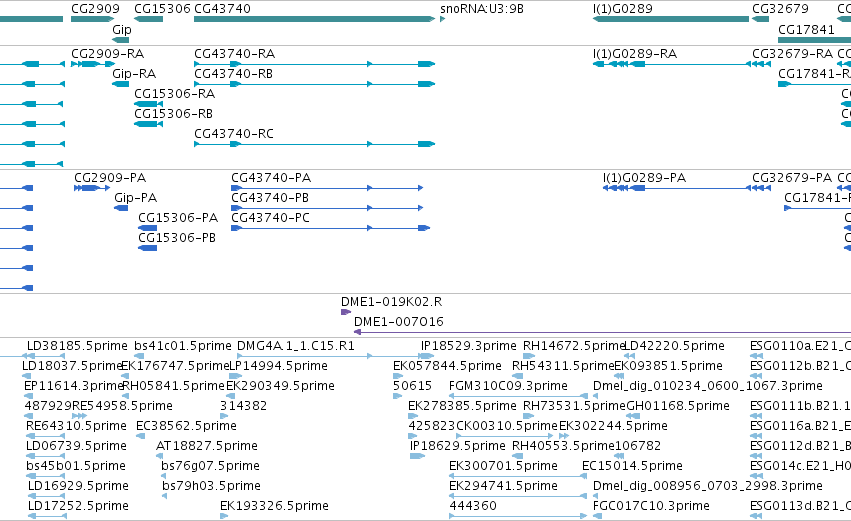Select the DME1-007O16 clone label
The height and width of the screenshot is (521, 851).
tap(399, 322)
